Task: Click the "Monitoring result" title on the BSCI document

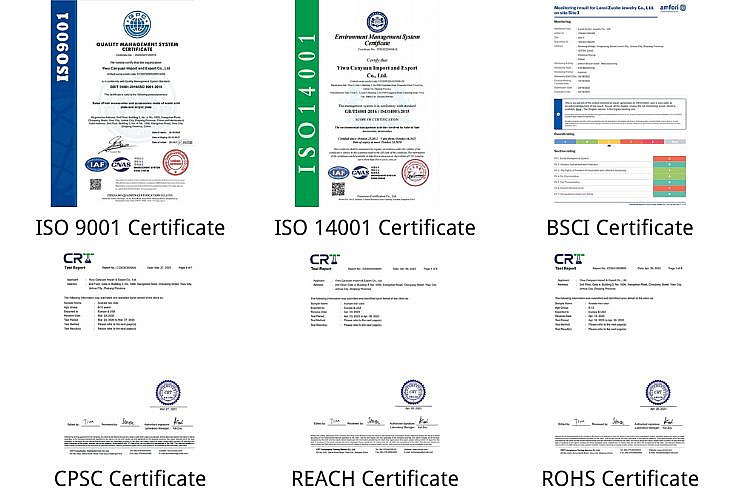Action: pos(604,10)
